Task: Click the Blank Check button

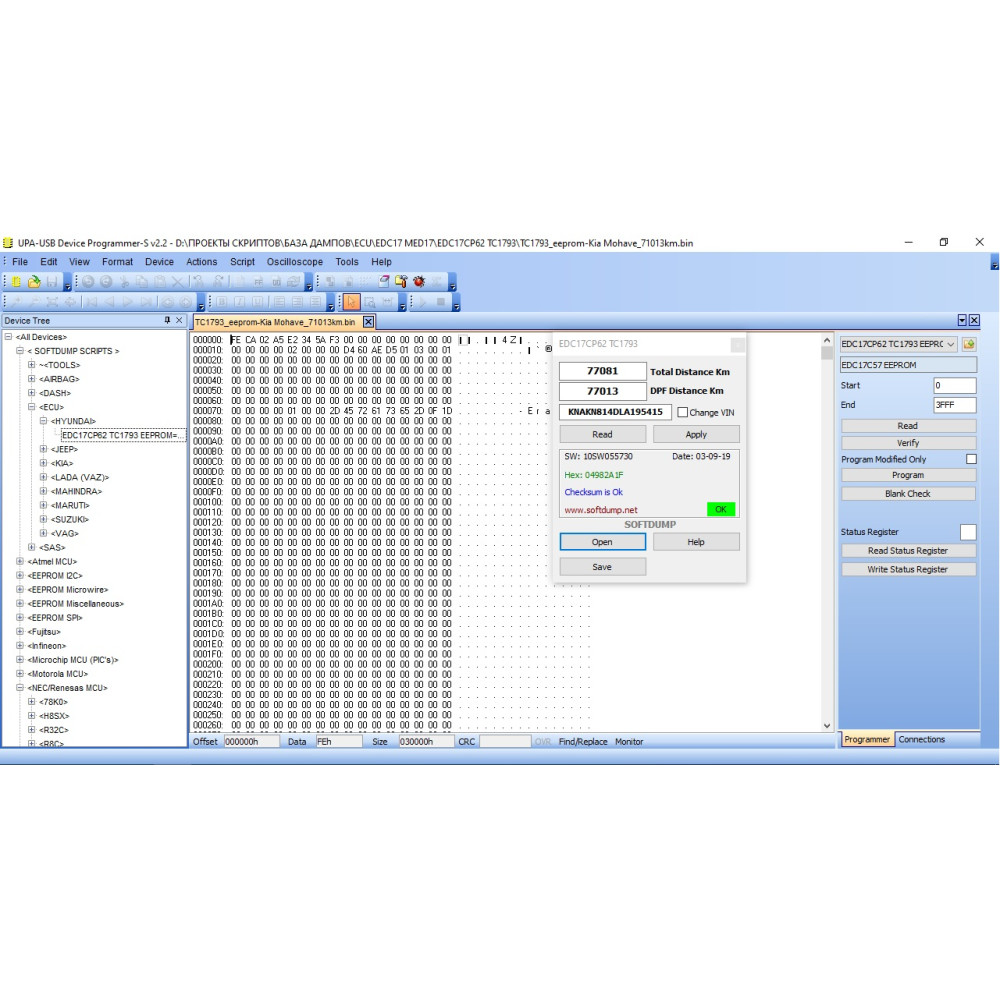Action: [x=908, y=494]
